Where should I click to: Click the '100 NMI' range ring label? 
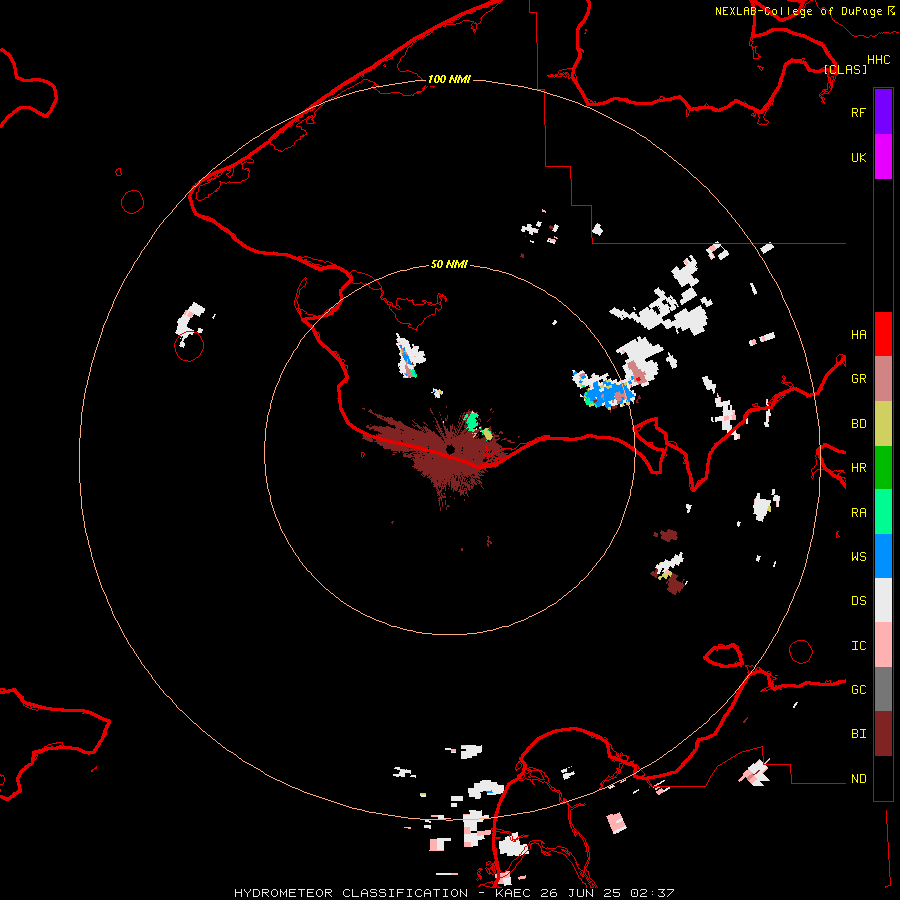[x=449, y=79]
